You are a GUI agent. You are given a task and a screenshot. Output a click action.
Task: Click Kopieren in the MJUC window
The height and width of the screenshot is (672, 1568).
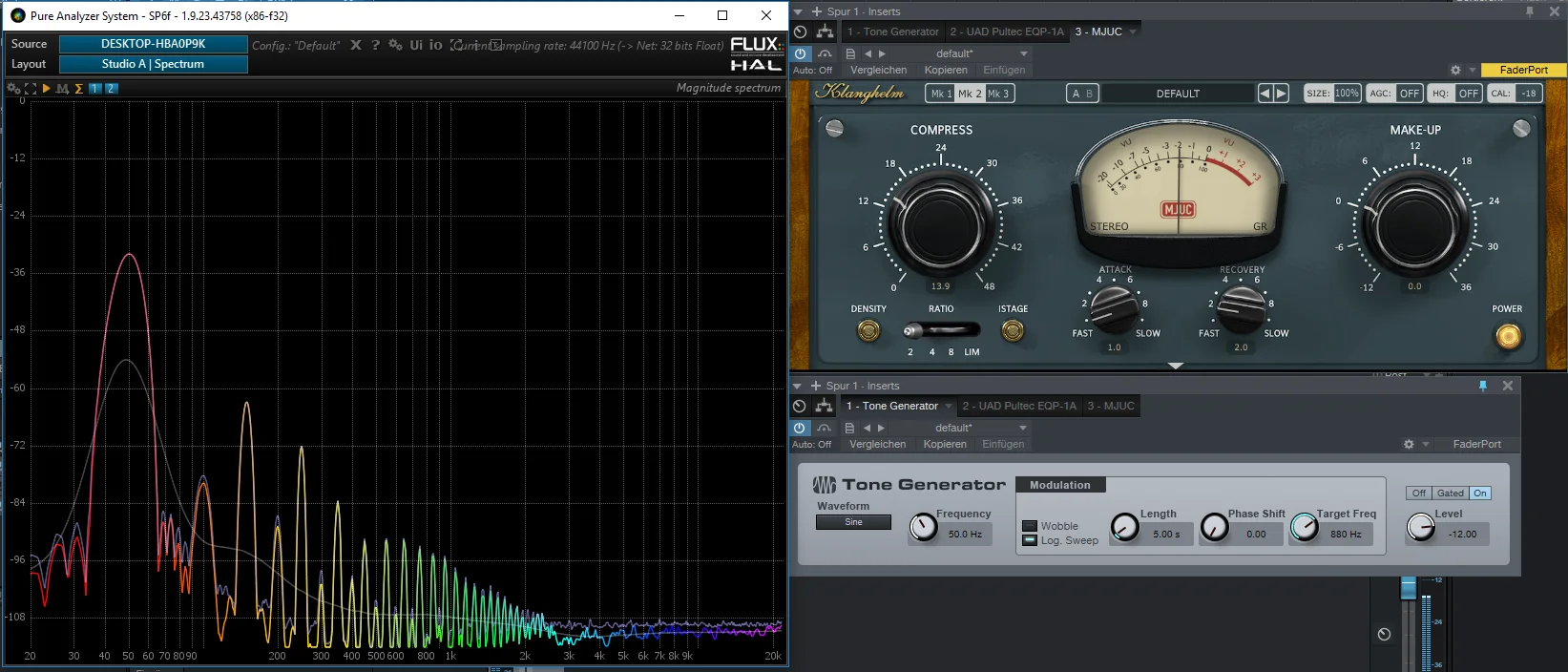point(946,70)
